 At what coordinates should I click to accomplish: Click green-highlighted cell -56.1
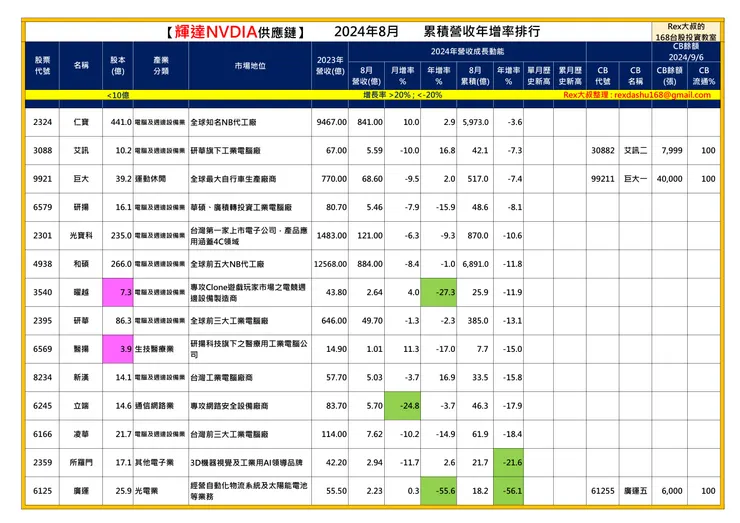point(508,491)
